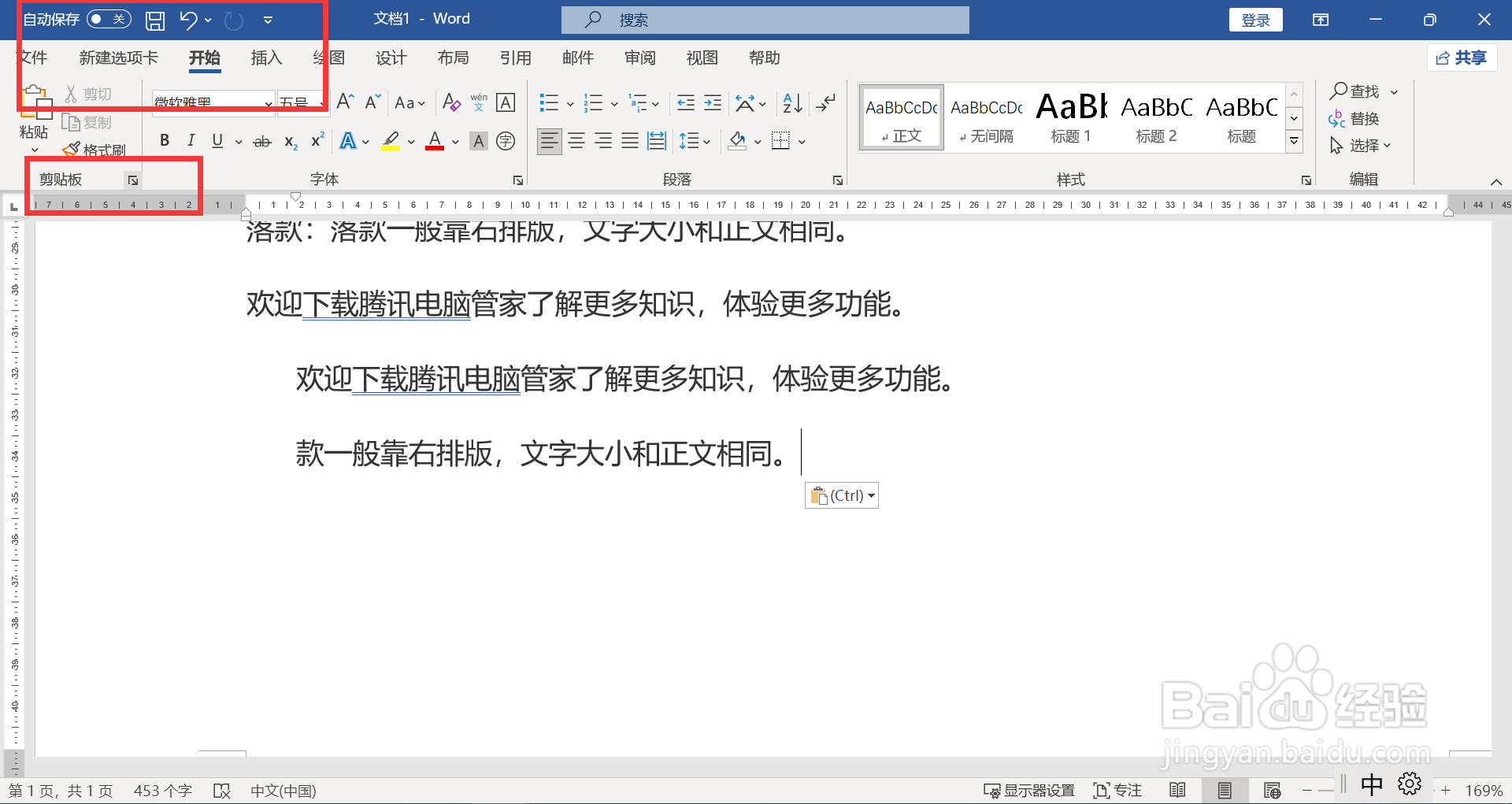Image resolution: width=1512 pixels, height=804 pixels.
Task: Click the 格式刷 format painter
Action: tap(94, 150)
